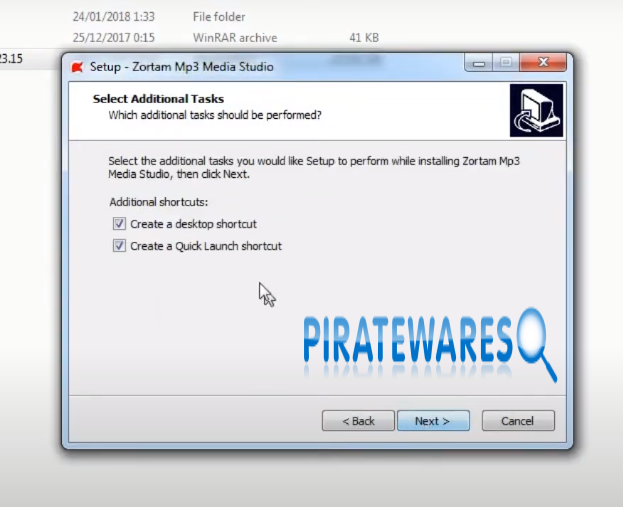The image size is (623, 507).
Task: Click the red Zortam icon in the title bar
Action: (78, 67)
